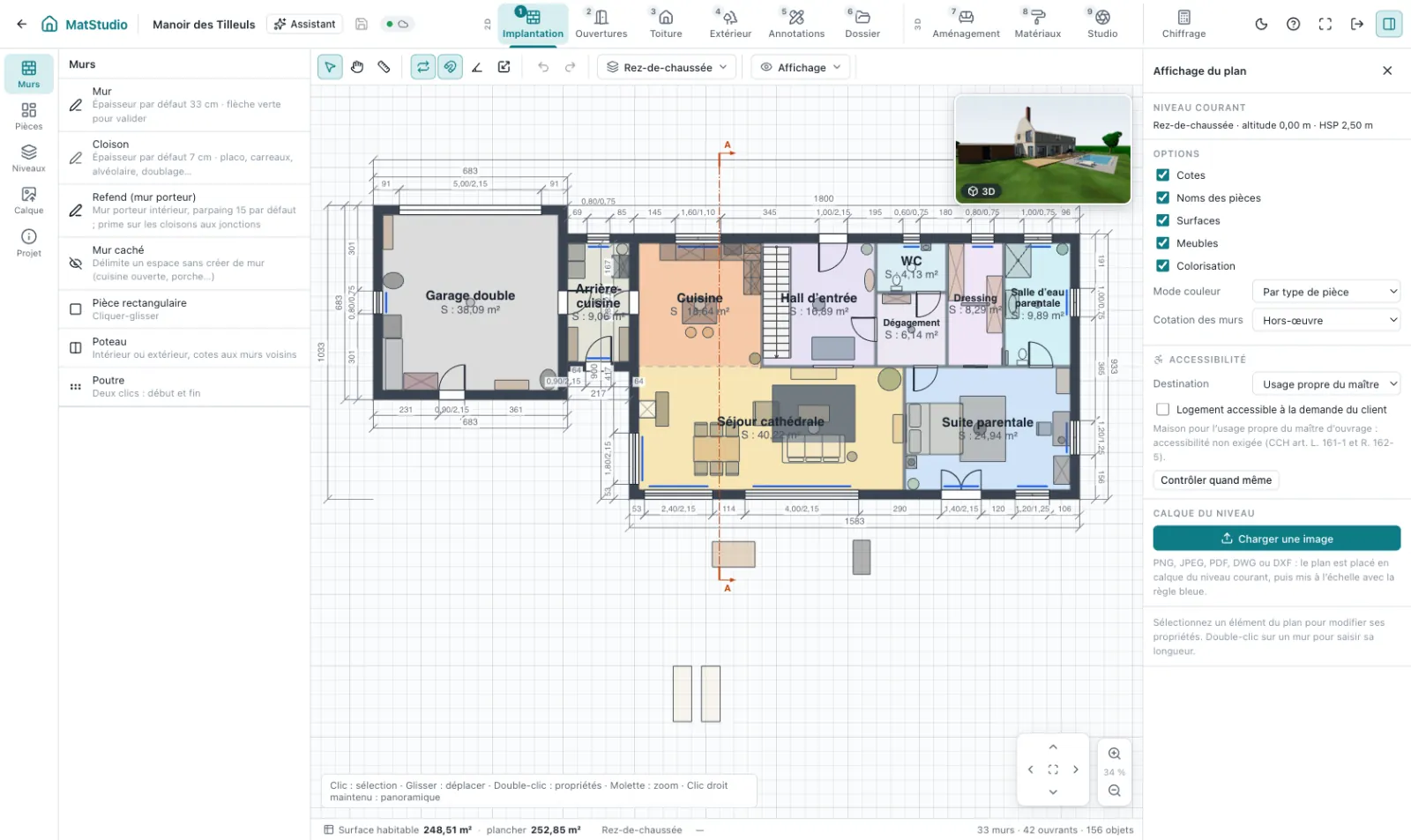This screenshot has width=1411, height=840.
Task: Fit plan view center navigation icon
Action: [1053, 769]
